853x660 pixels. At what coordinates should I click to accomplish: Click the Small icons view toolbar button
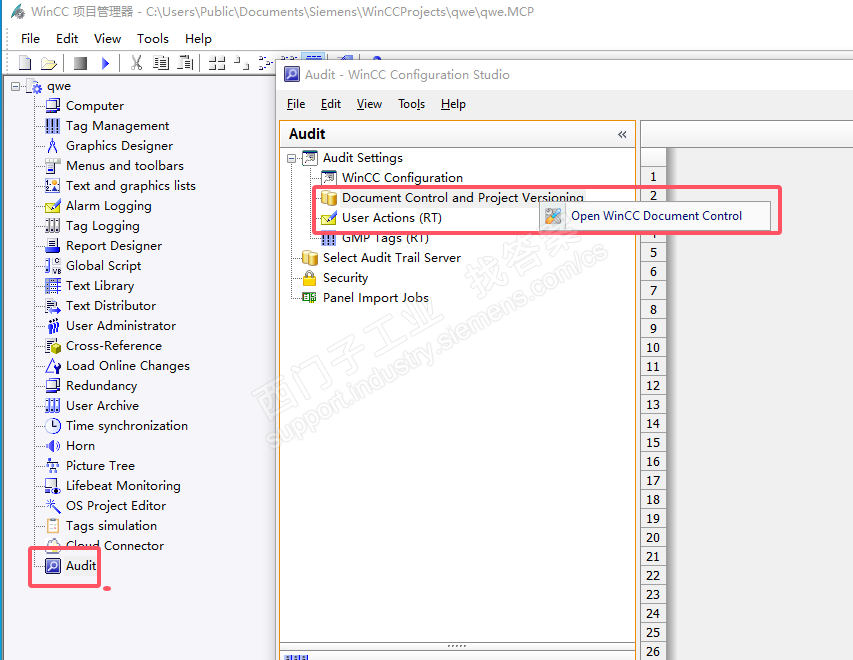tap(242, 64)
